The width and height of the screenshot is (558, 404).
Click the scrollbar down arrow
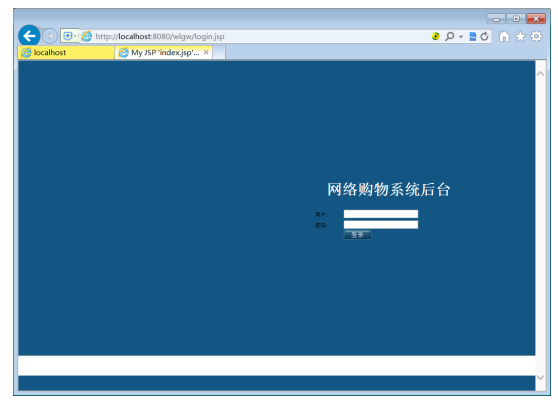click(x=540, y=377)
